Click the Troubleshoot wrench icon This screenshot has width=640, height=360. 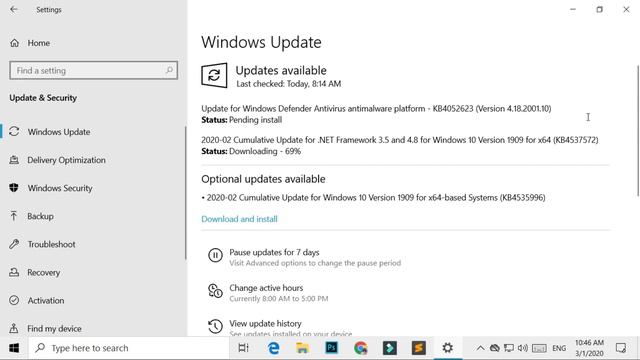(x=14, y=244)
